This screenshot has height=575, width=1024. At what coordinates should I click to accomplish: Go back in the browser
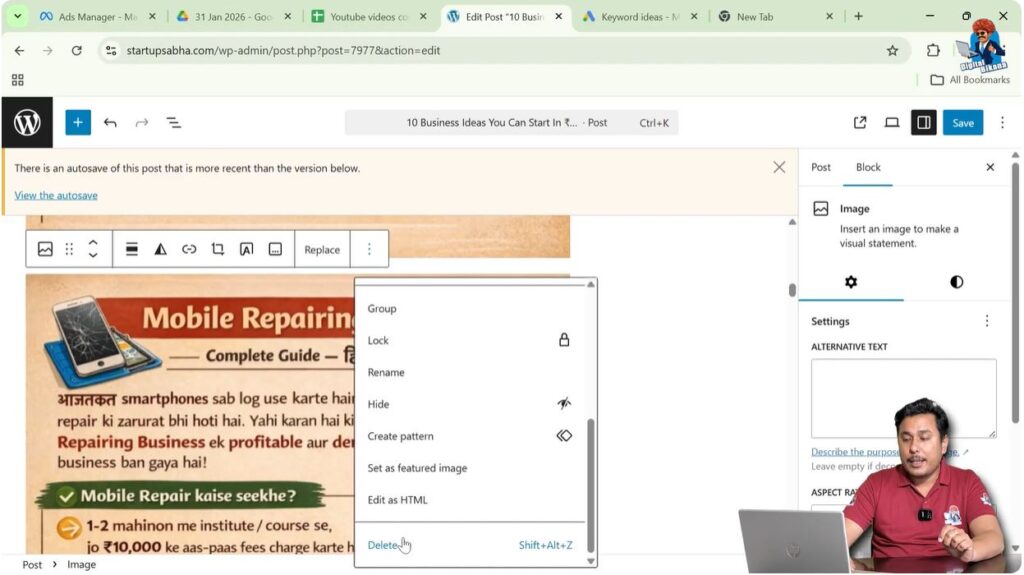tap(19, 50)
